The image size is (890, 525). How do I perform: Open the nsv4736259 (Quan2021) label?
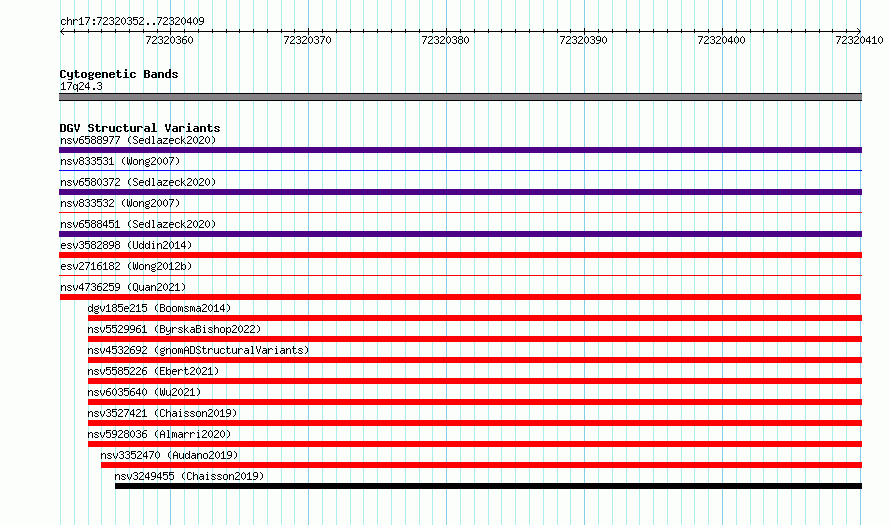tap(123, 287)
